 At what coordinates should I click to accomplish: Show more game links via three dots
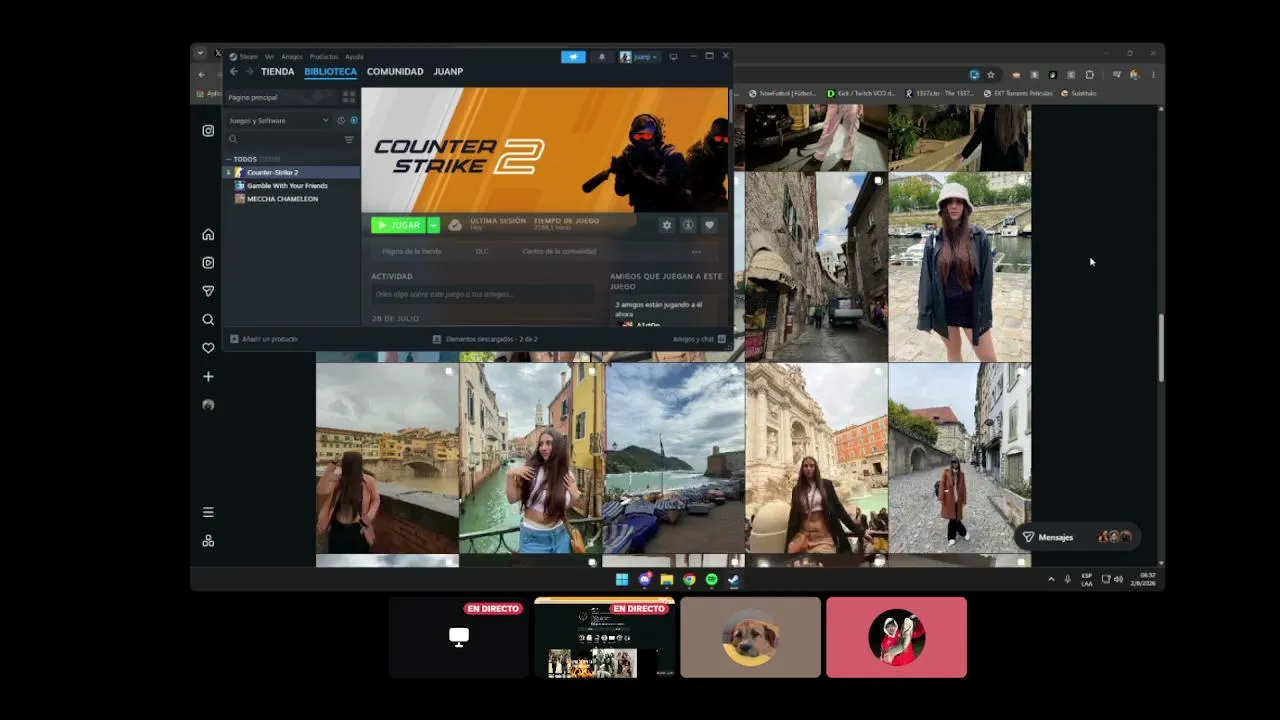pos(696,251)
